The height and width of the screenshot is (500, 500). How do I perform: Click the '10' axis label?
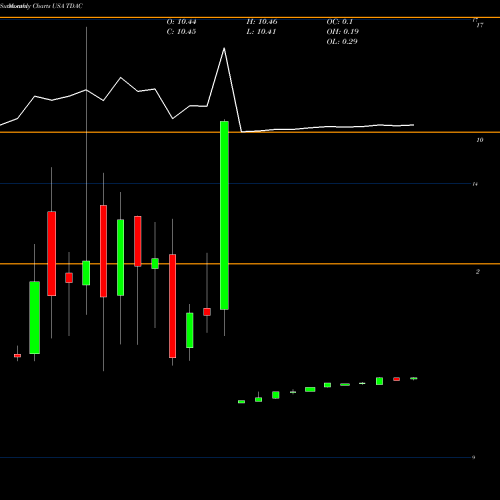click(x=480, y=140)
